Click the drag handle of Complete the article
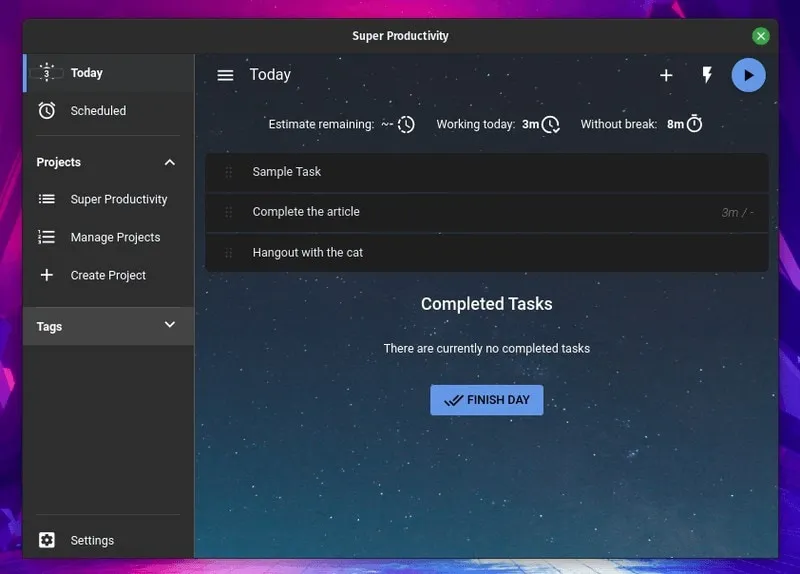 (x=228, y=212)
